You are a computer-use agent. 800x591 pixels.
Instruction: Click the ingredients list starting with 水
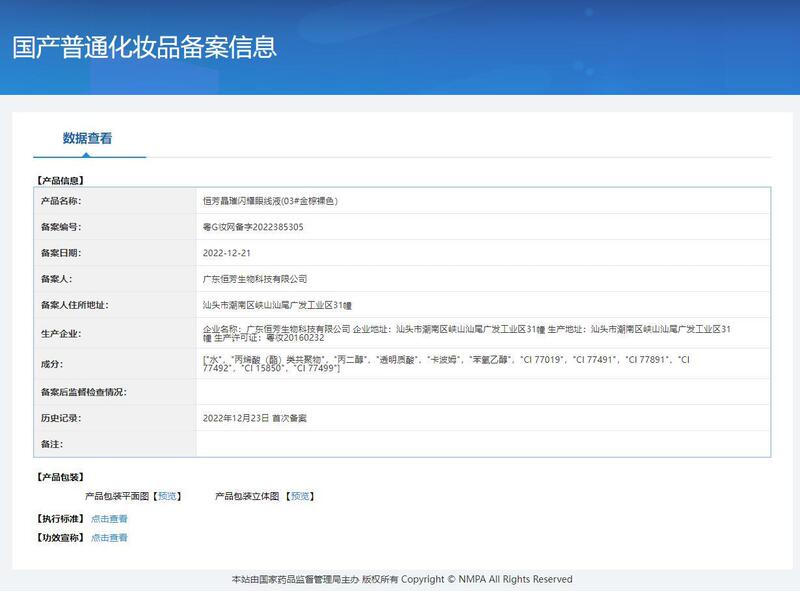(446, 364)
